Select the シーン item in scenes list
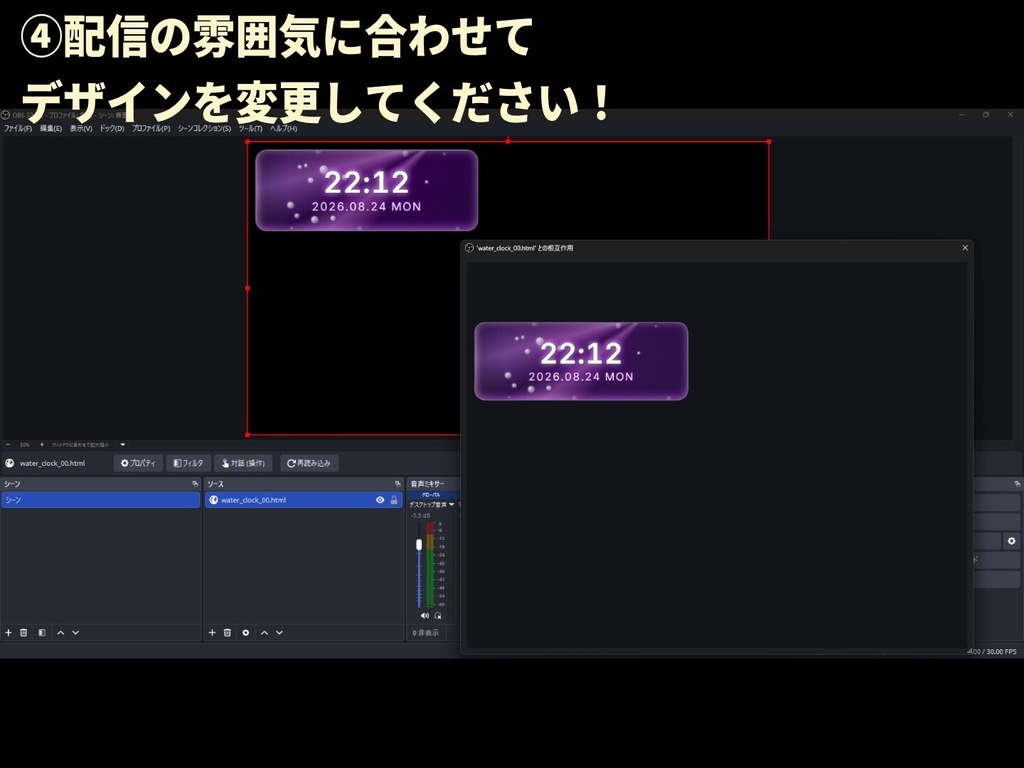The height and width of the screenshot is (768, 1024). point(101,500)
